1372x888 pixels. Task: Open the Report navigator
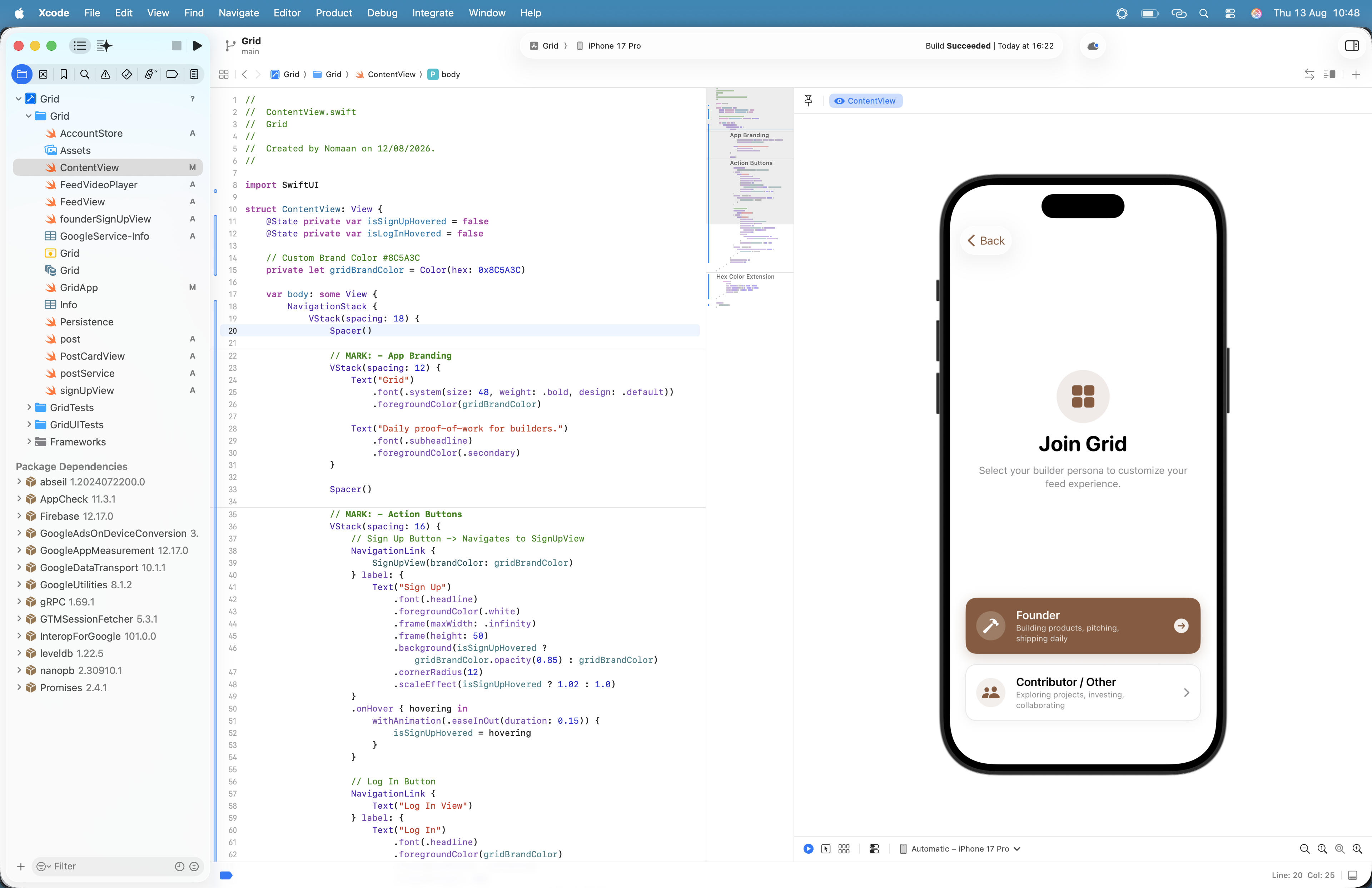click(x=194, y=74)
